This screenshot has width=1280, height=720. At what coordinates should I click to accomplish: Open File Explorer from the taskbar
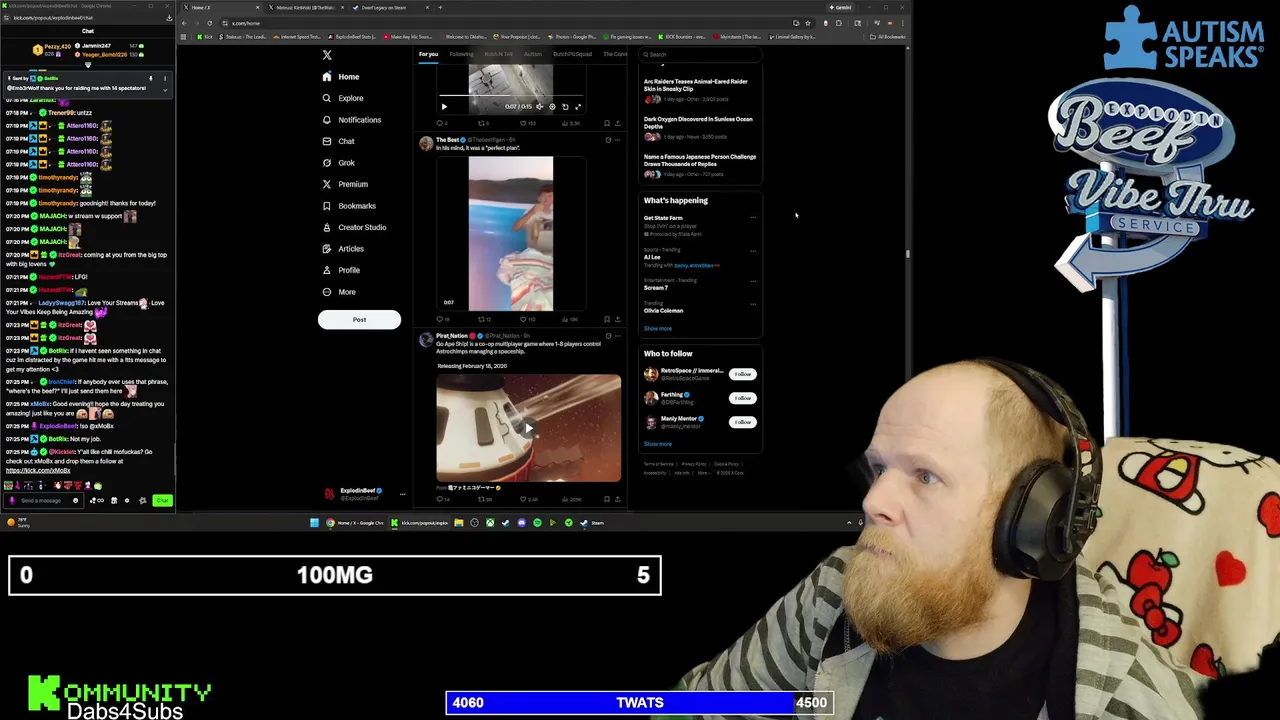click(x=458, y=523)
